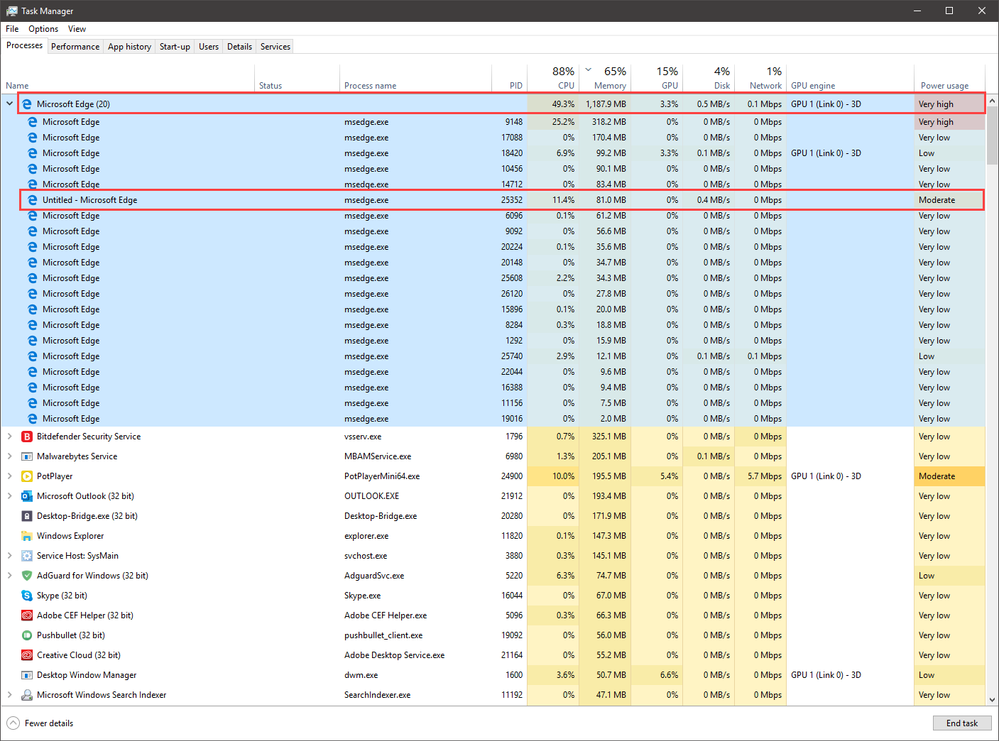
Task: Expand the Microsoft Windows Search Indexer row
Action: coord(10,694)
